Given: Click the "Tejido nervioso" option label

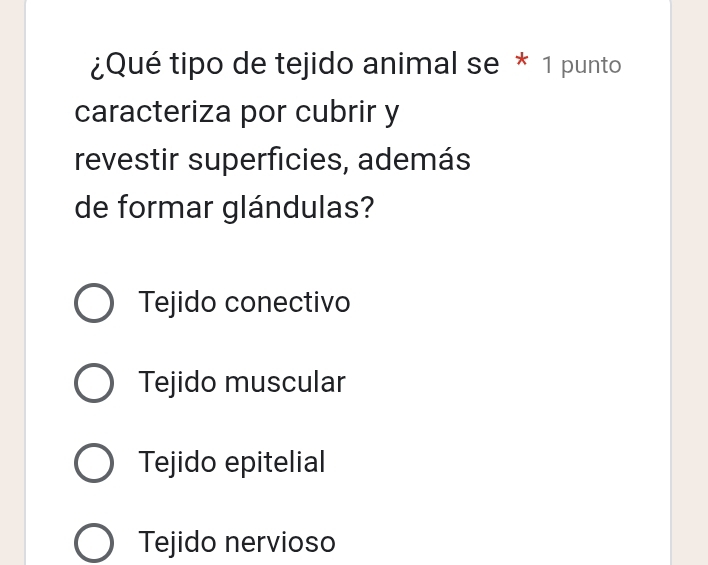Looking at the screenshot, I should [x=238, y=542].
